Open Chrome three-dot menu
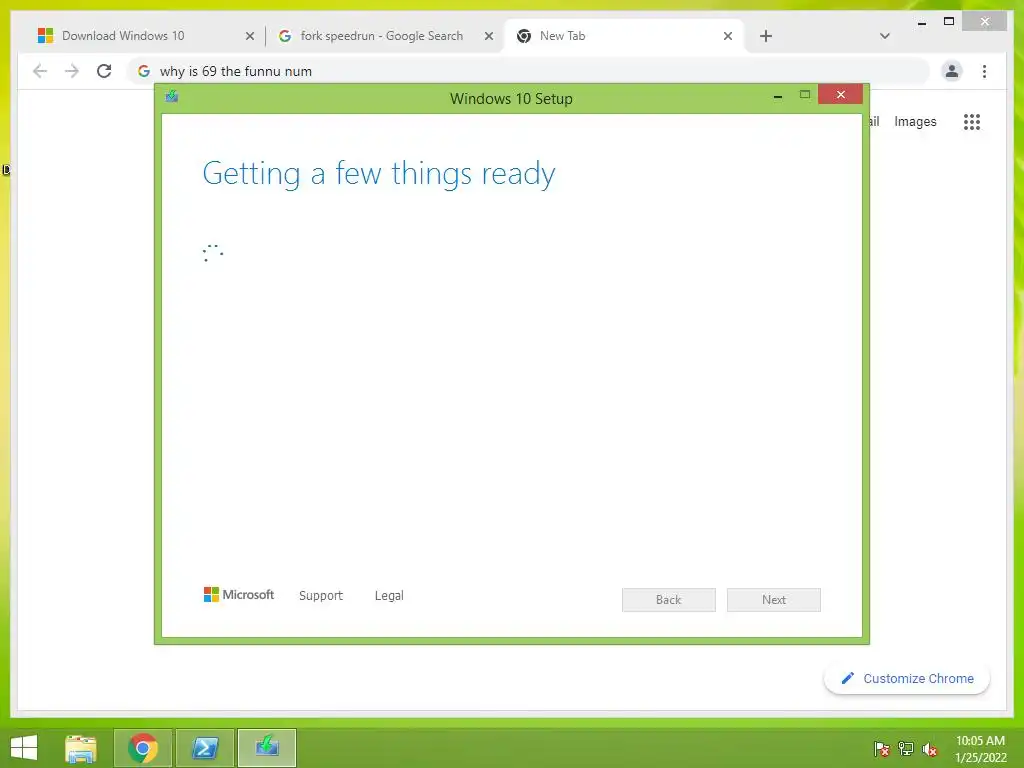1024x768 pixels. pos(984,71)
